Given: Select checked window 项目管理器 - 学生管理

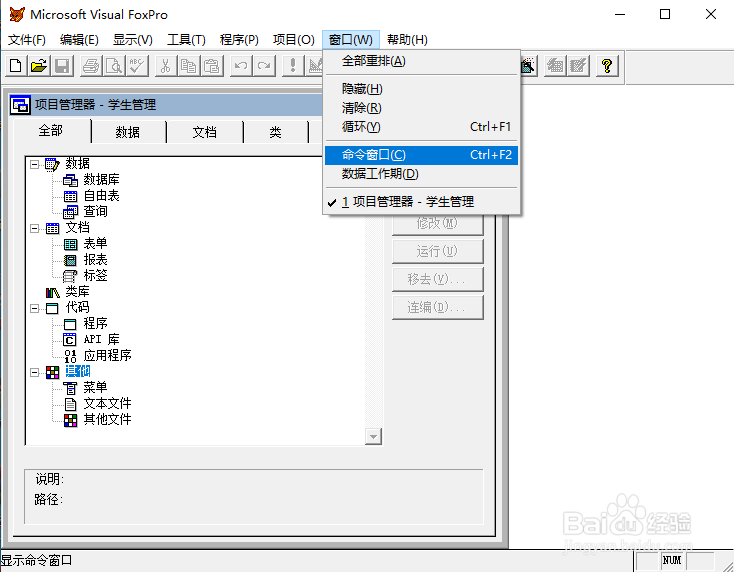Looking at the screenshot, I should tap(421, 202).
